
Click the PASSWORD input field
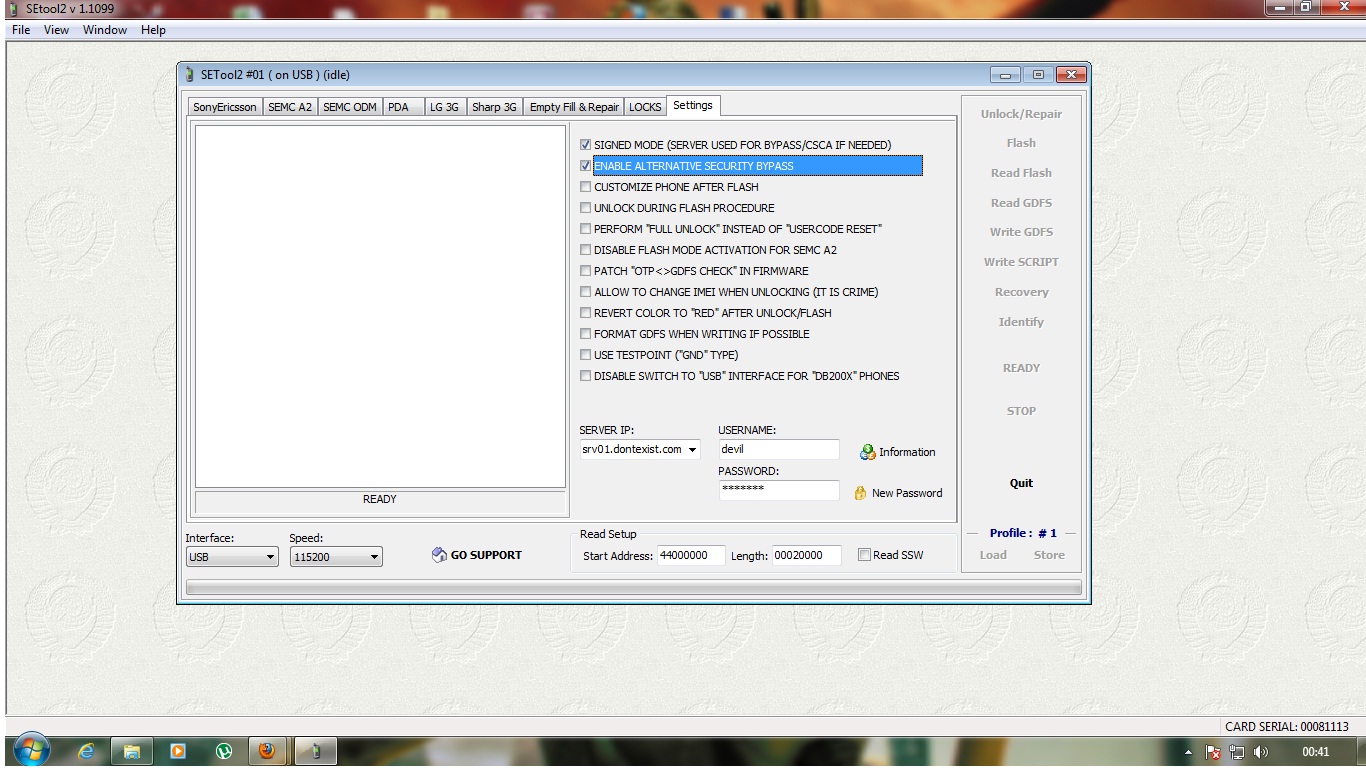coord(779,490)
